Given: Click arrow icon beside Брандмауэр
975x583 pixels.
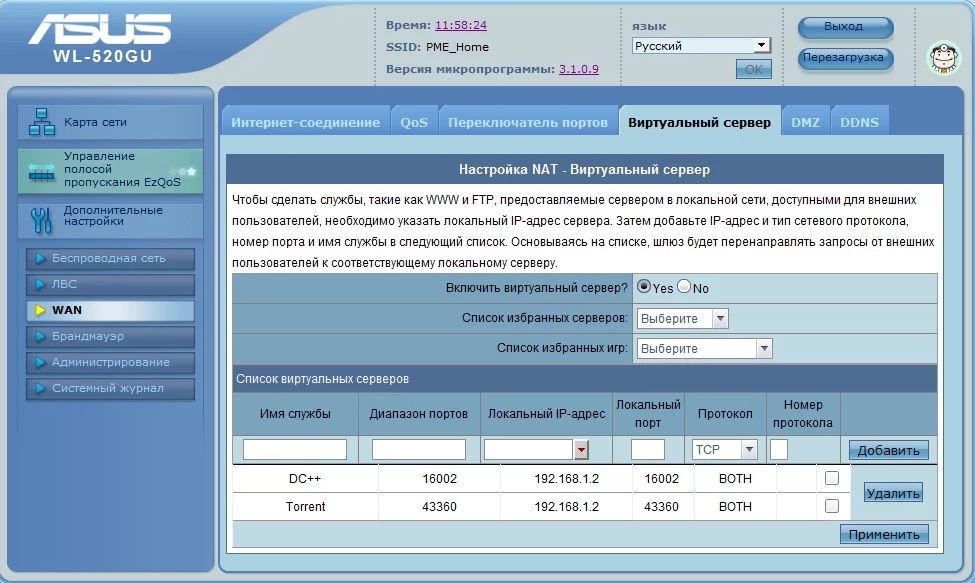Looking at the screenshot, I should coord(41,337).
